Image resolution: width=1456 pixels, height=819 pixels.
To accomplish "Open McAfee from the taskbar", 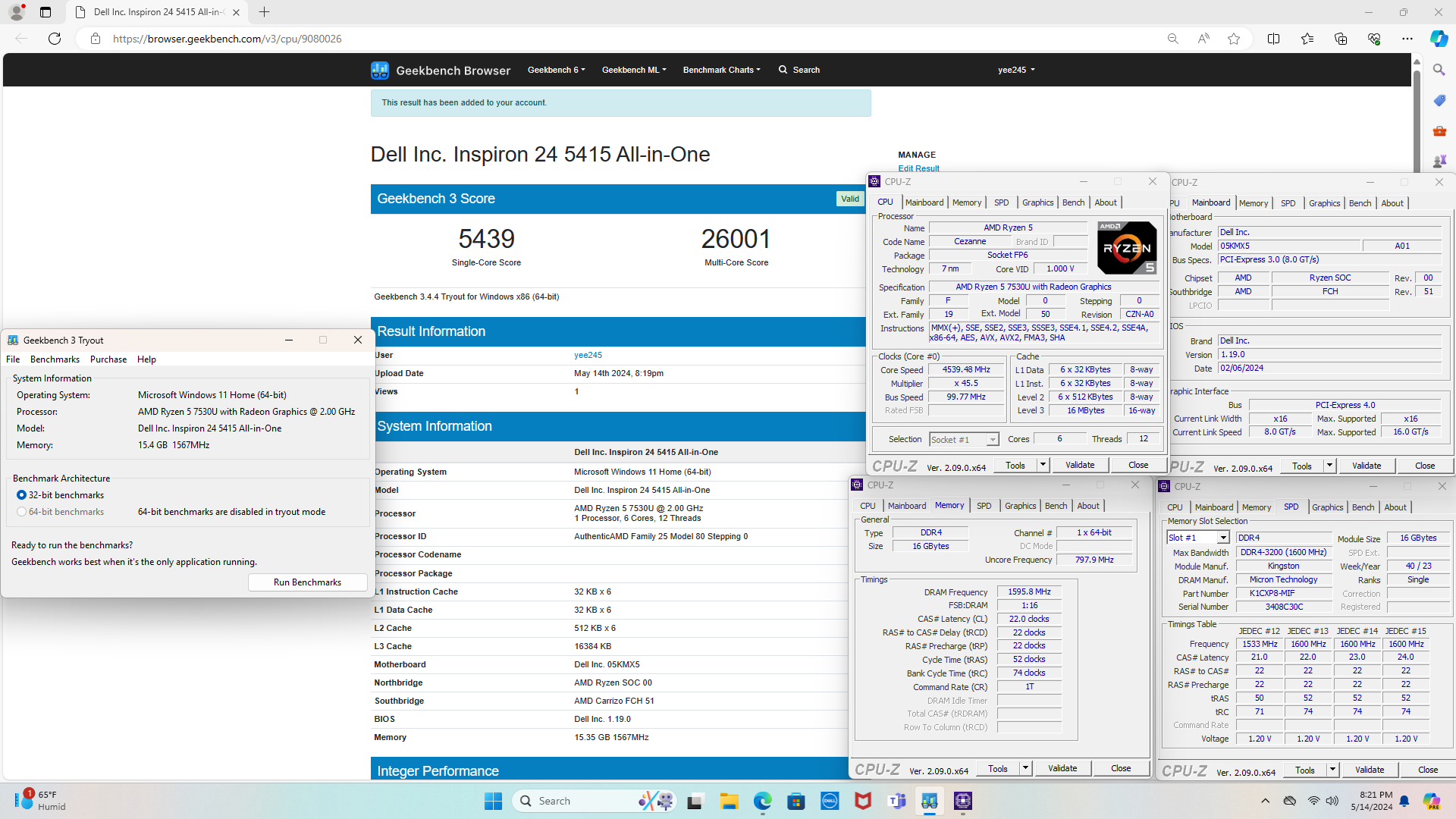I will click(x=863, y=801).
